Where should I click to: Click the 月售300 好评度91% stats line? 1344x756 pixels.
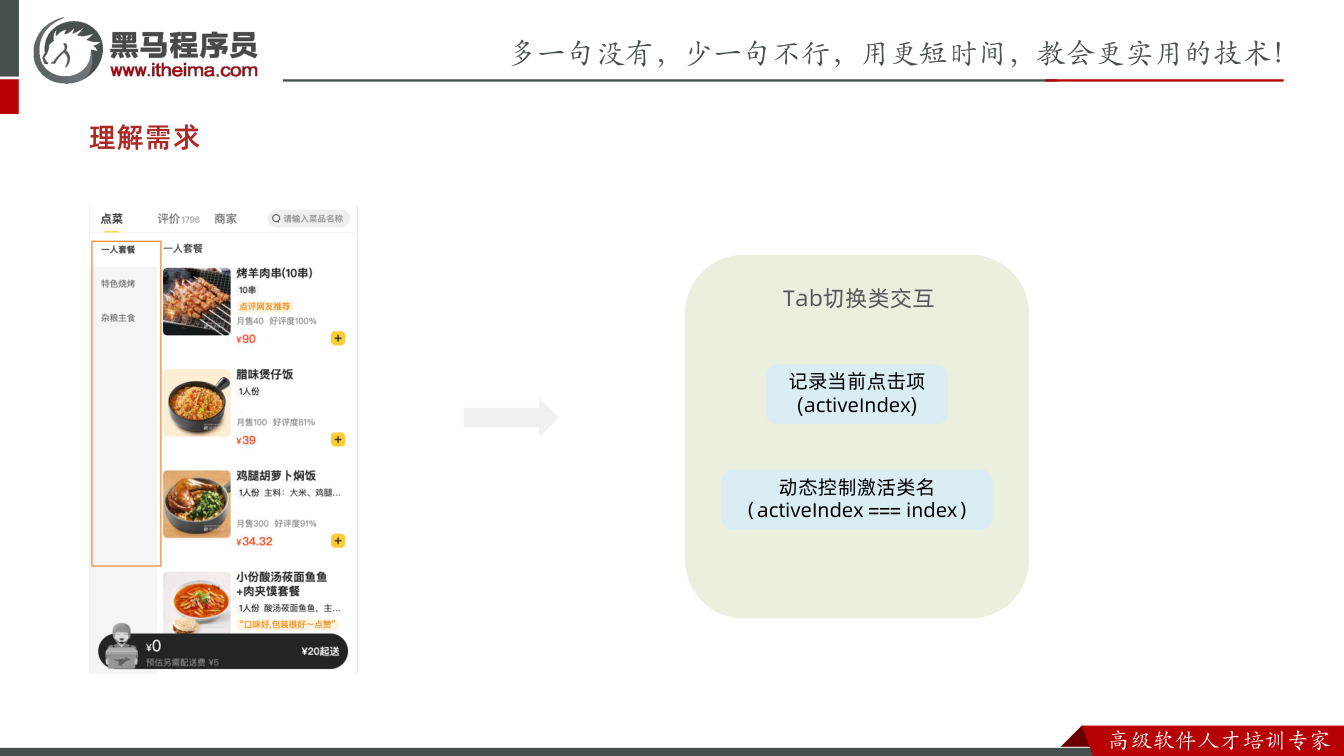click(x=276, y=523)
